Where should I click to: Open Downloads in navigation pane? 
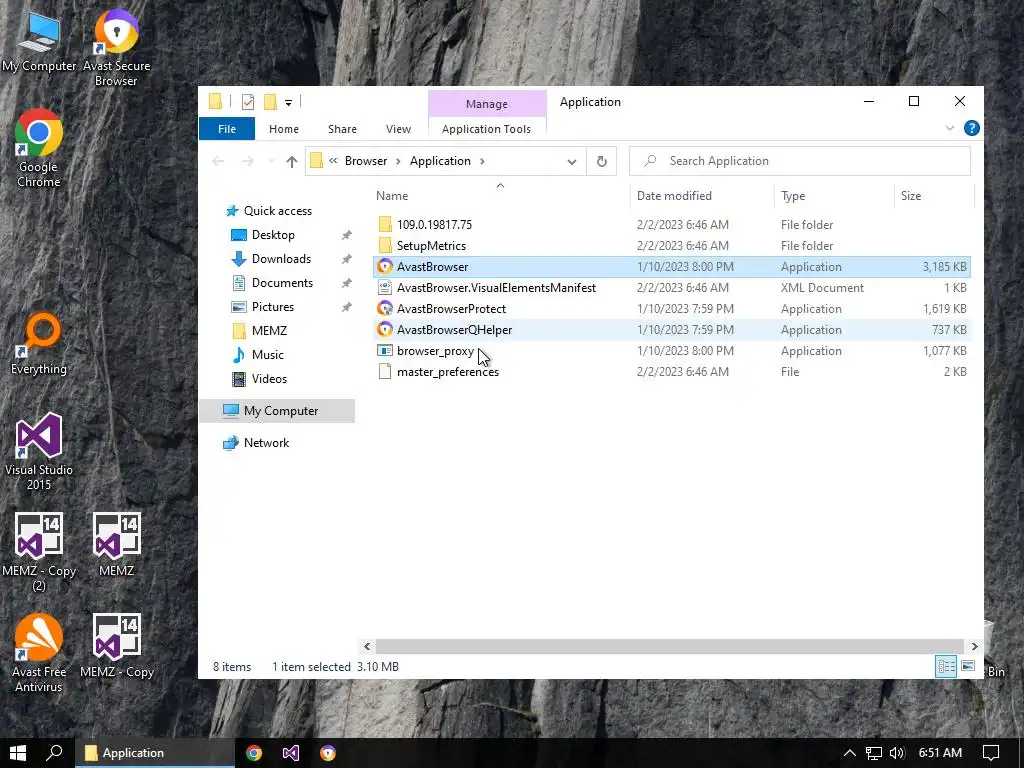(x=281, y=259)
